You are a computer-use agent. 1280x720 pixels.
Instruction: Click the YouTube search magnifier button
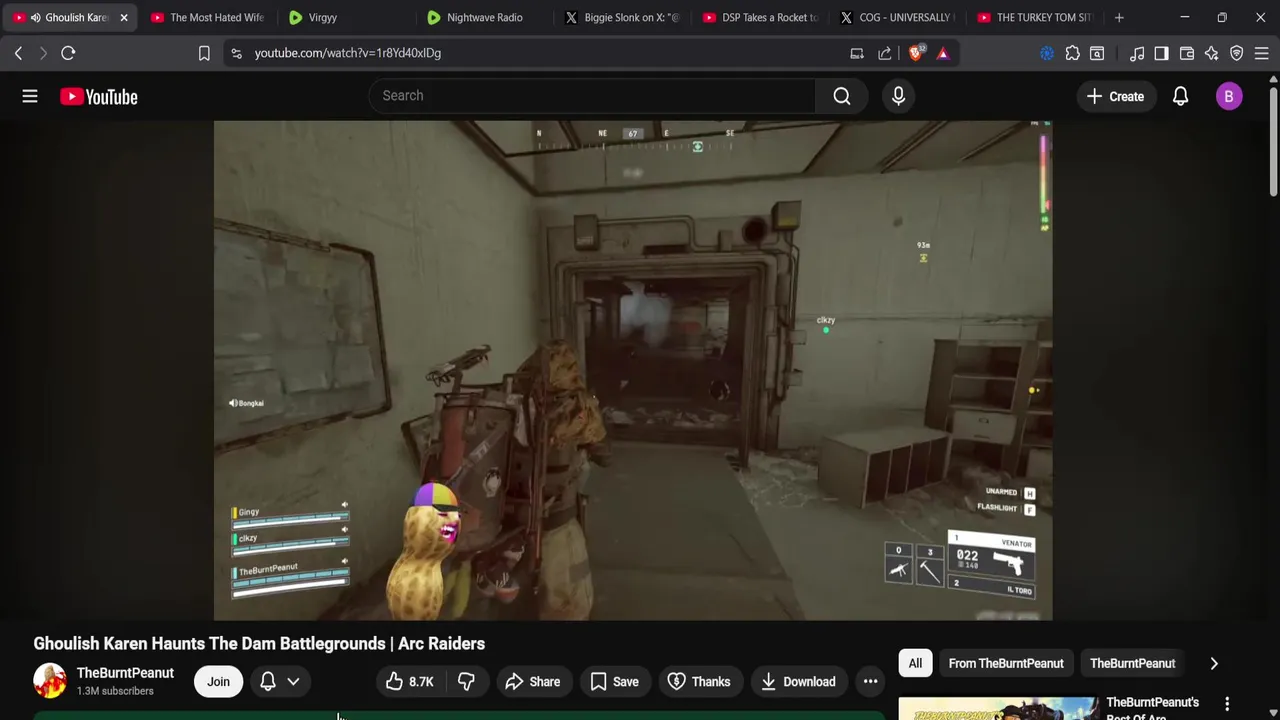tap(842, 96)
